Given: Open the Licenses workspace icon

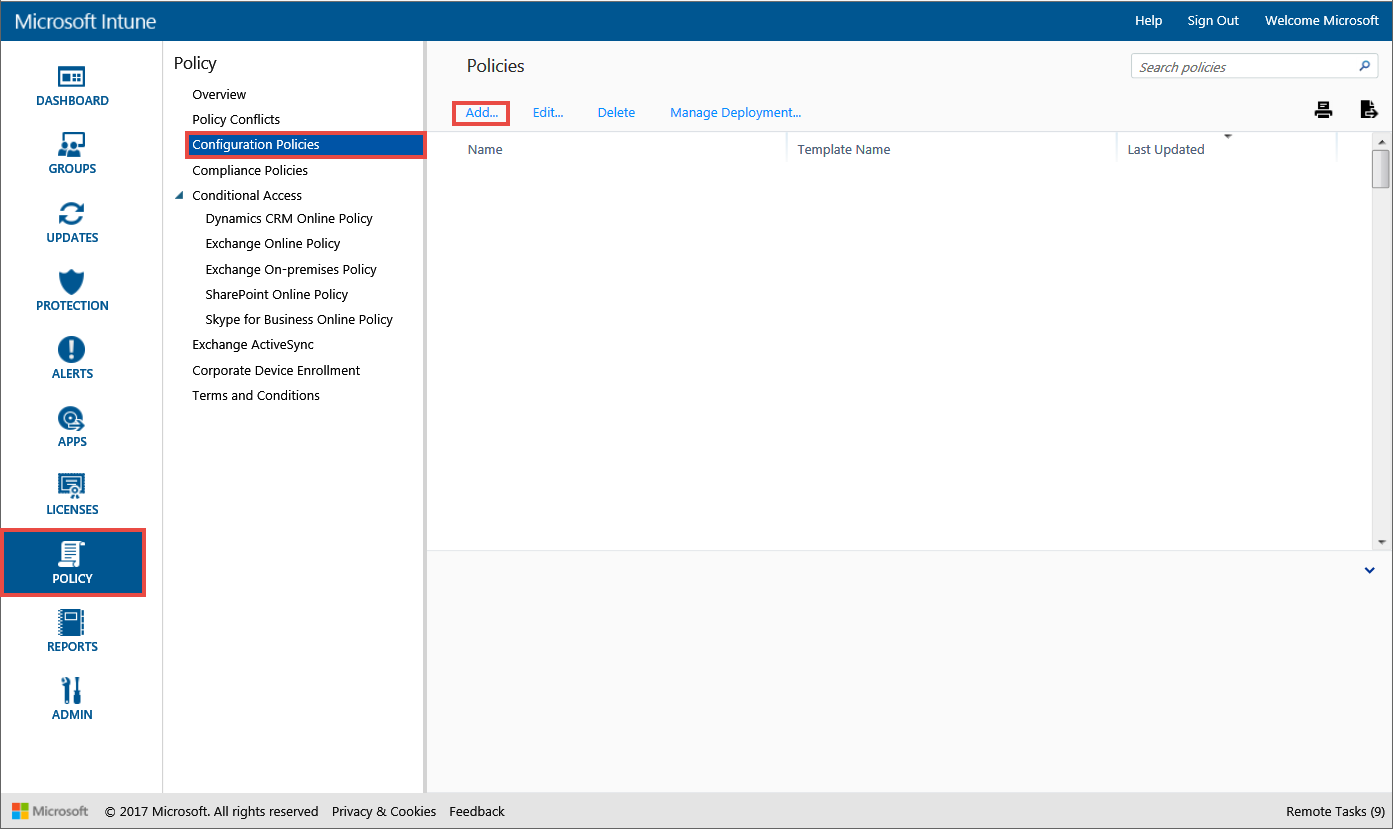Looking at the screenshot, I should pyautogui.click(x=72, y=486).
